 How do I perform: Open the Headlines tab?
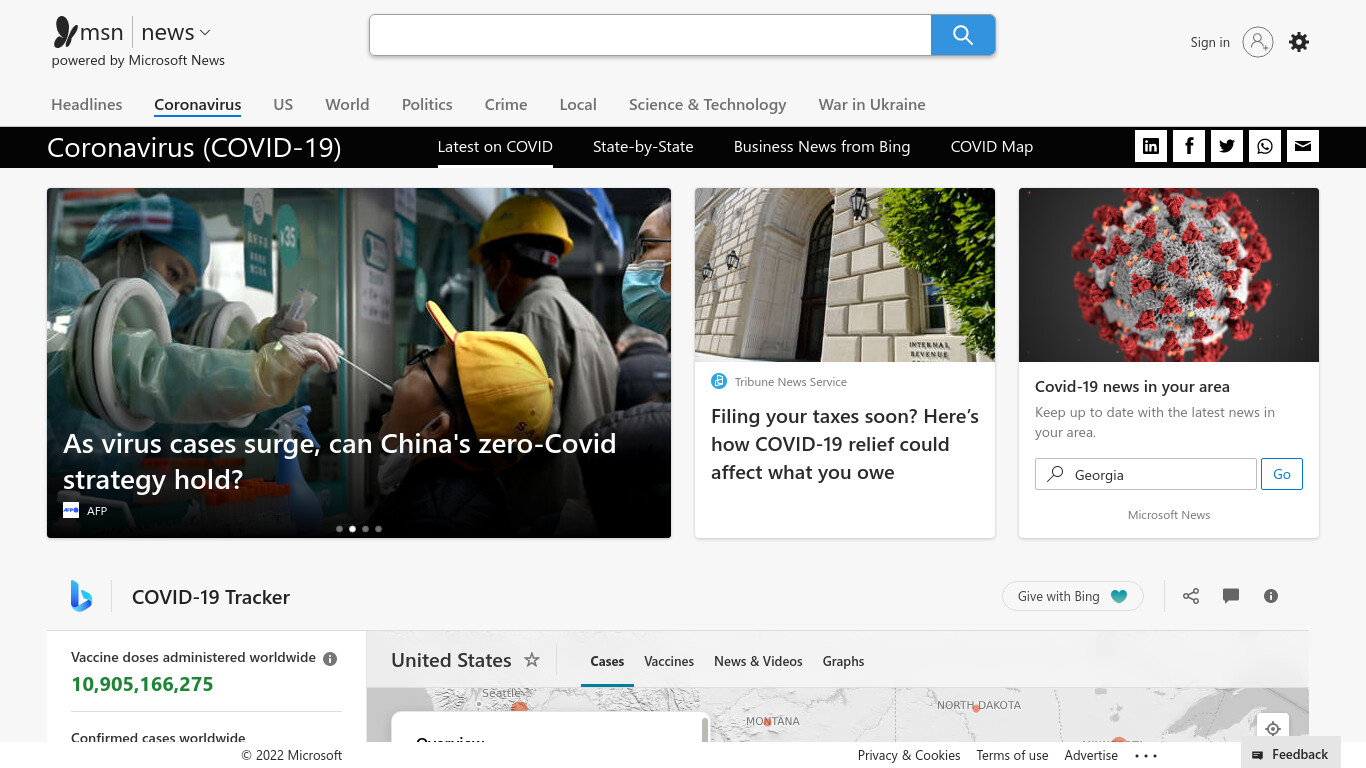87,104
